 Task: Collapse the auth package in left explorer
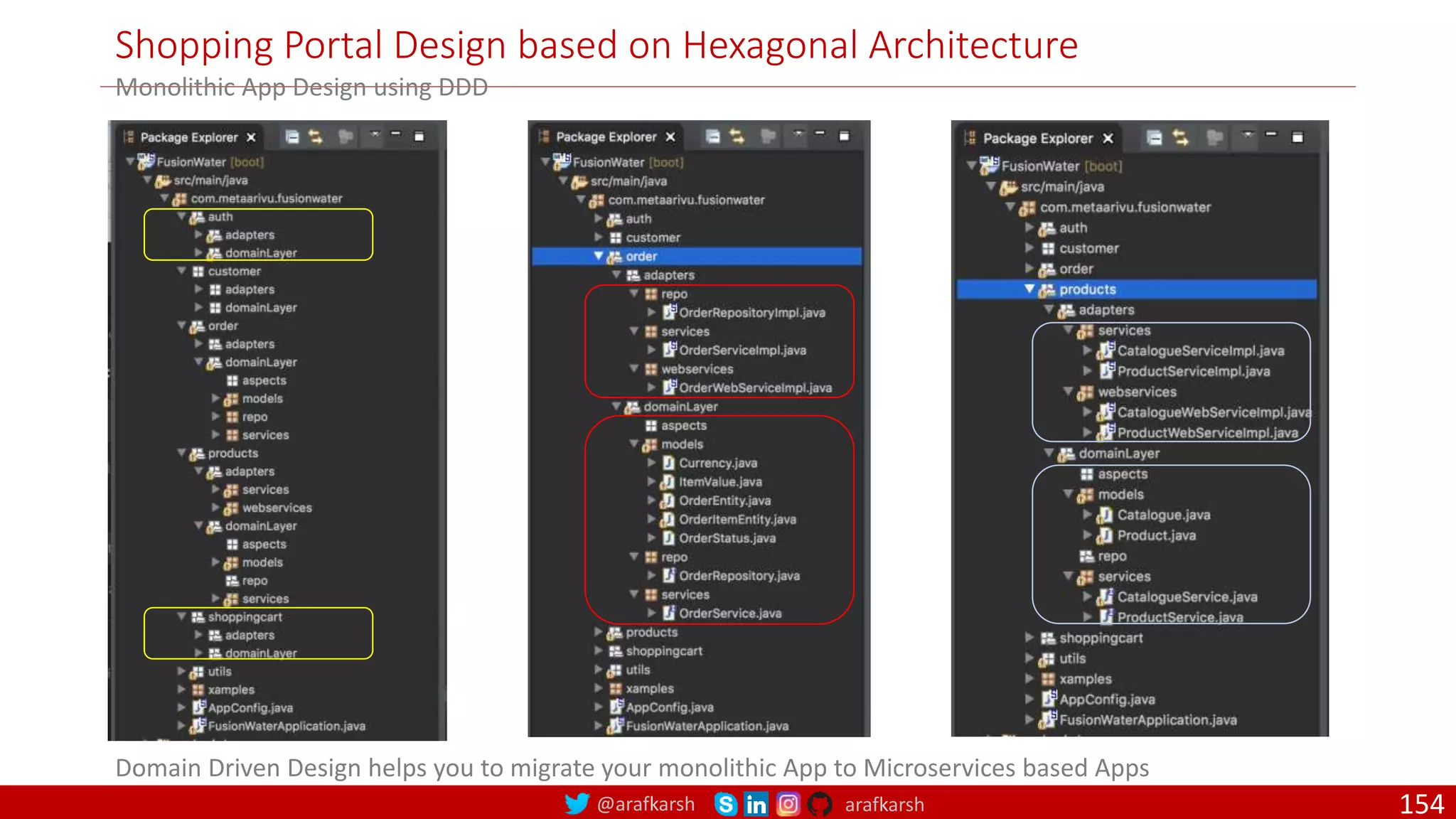click(182, 216)
